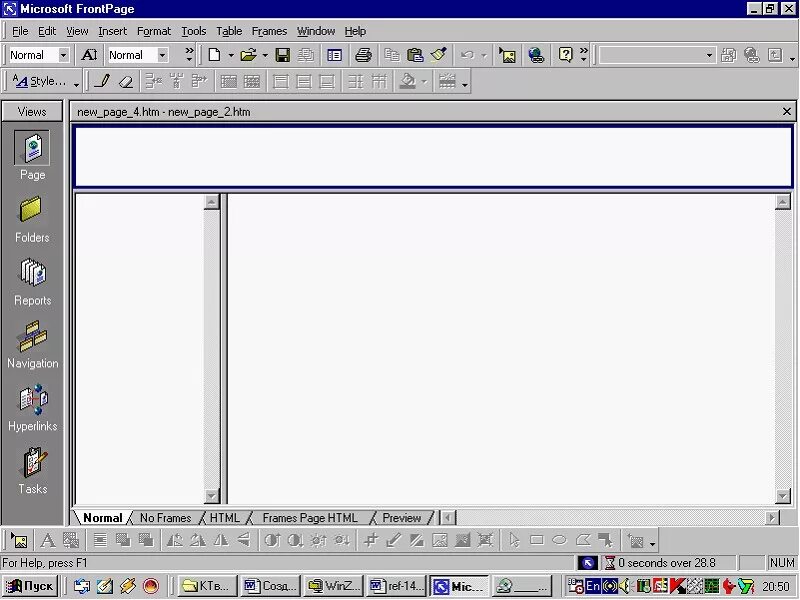Click right frame scroll up arrow
This screenshot has width=800, height=600.
(783, 202)
